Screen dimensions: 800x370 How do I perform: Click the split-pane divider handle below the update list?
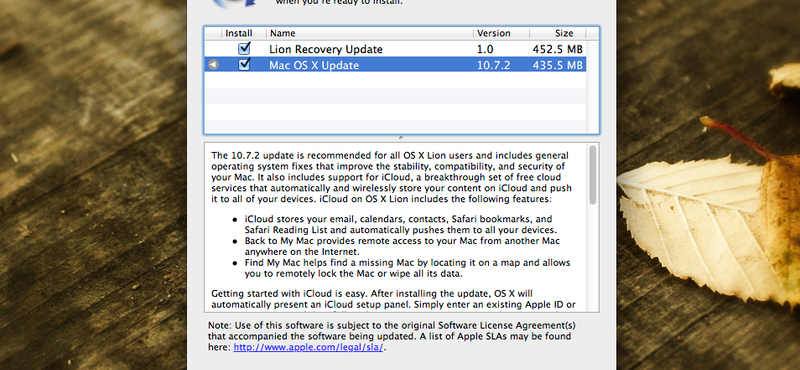(x=401, y=137)
